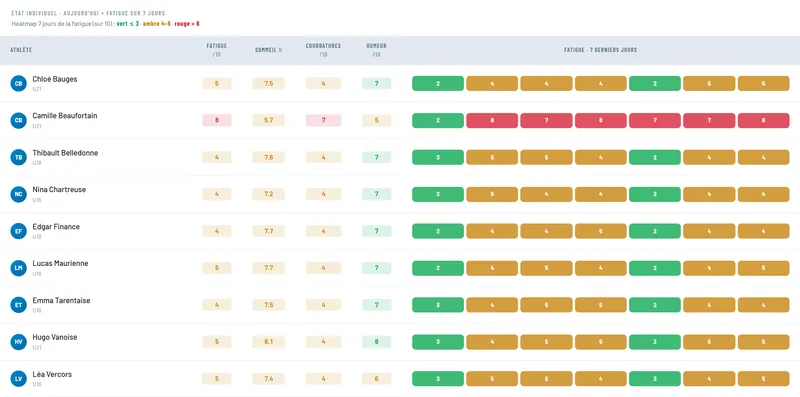Click the 'vert ≤ 3' legend label
The image size is (800, 397).
128,23
